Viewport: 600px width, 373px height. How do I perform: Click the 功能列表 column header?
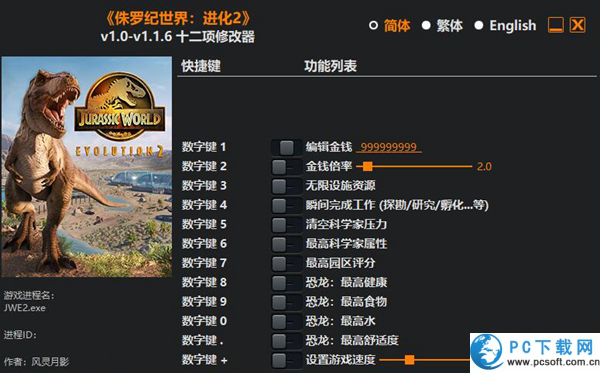331,66
